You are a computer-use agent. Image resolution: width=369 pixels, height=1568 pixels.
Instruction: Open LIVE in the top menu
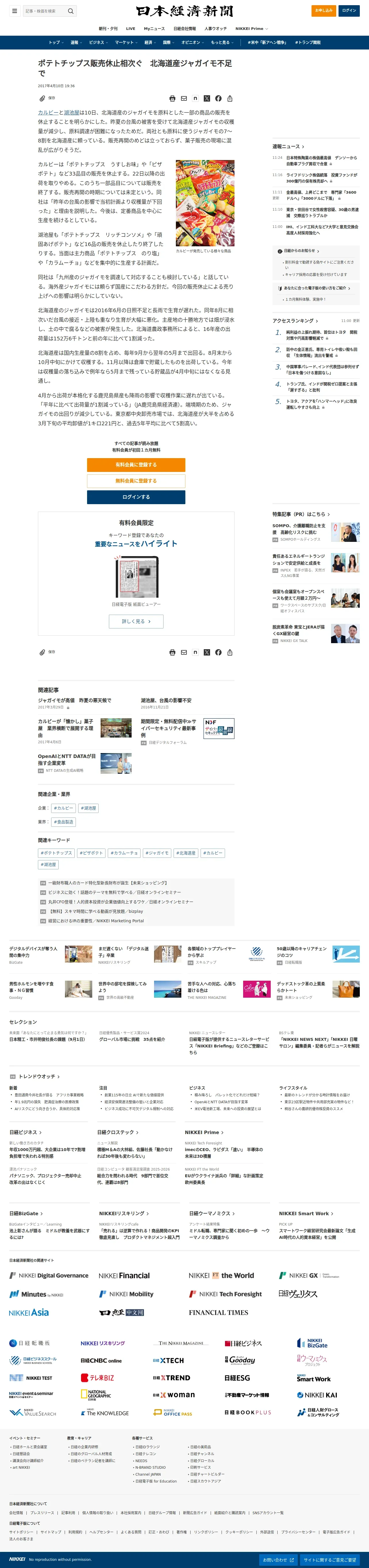[131, 28]
